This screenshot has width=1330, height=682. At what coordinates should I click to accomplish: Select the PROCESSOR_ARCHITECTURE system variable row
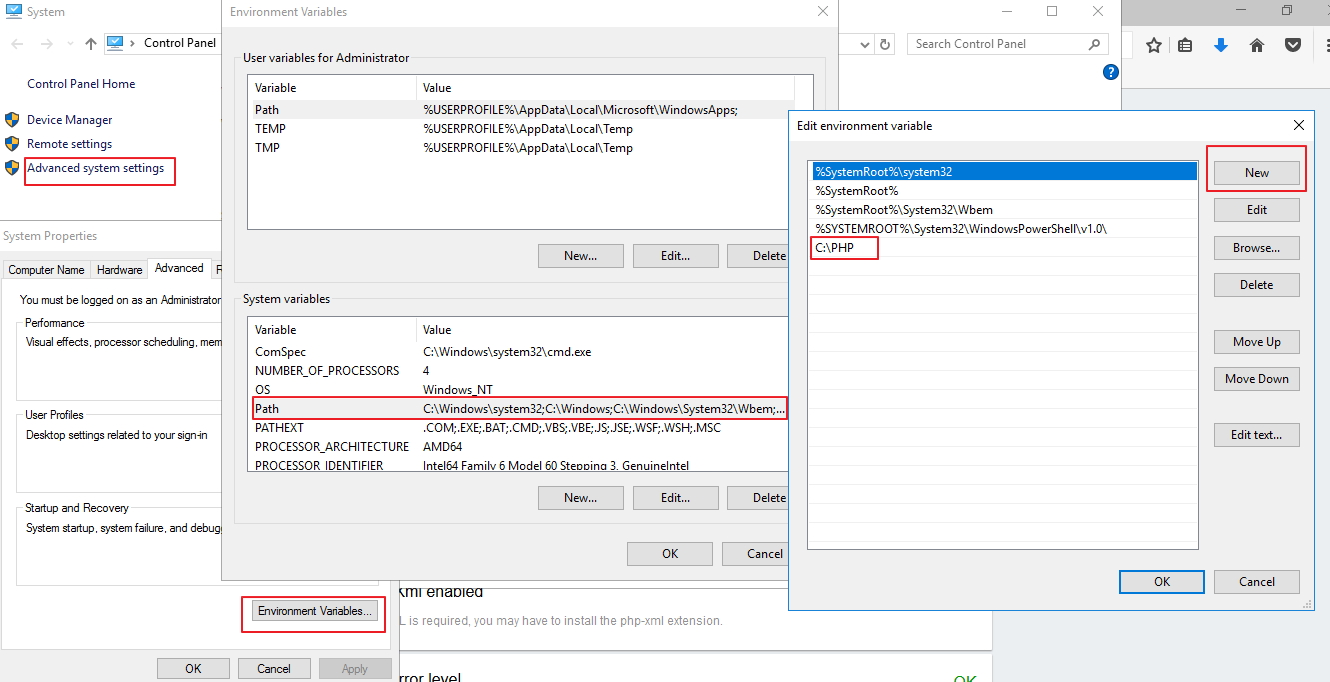tap(518, 447)
